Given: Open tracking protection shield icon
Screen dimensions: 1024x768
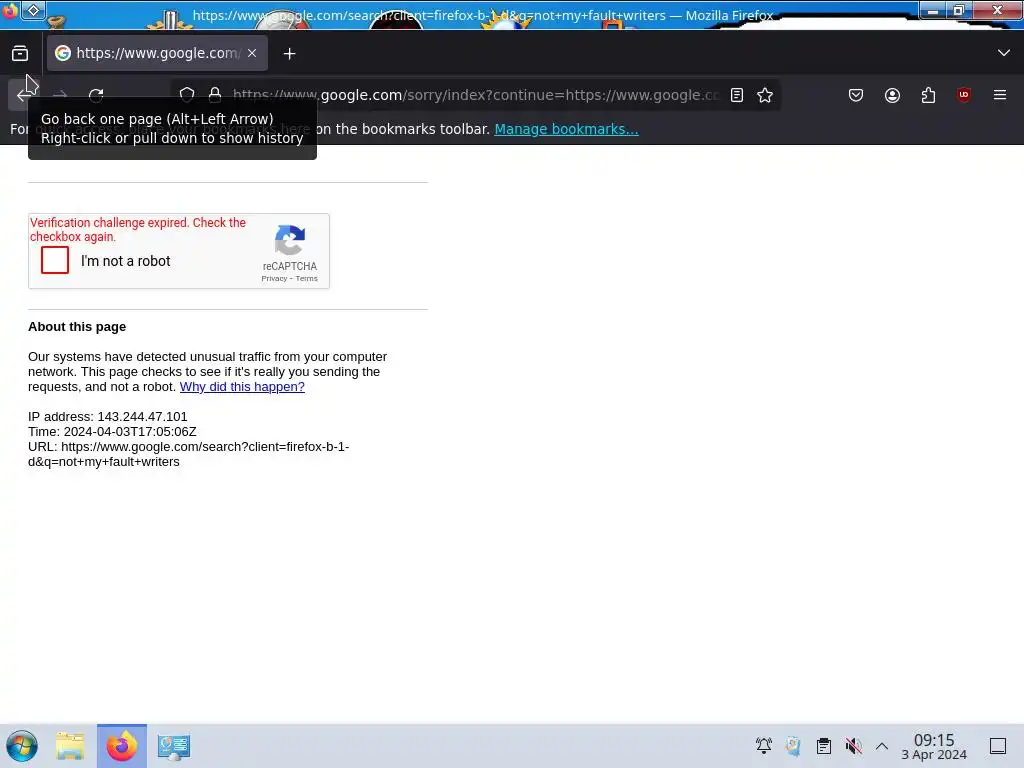Looking at the screenshot, I should (x=187, y=95).
